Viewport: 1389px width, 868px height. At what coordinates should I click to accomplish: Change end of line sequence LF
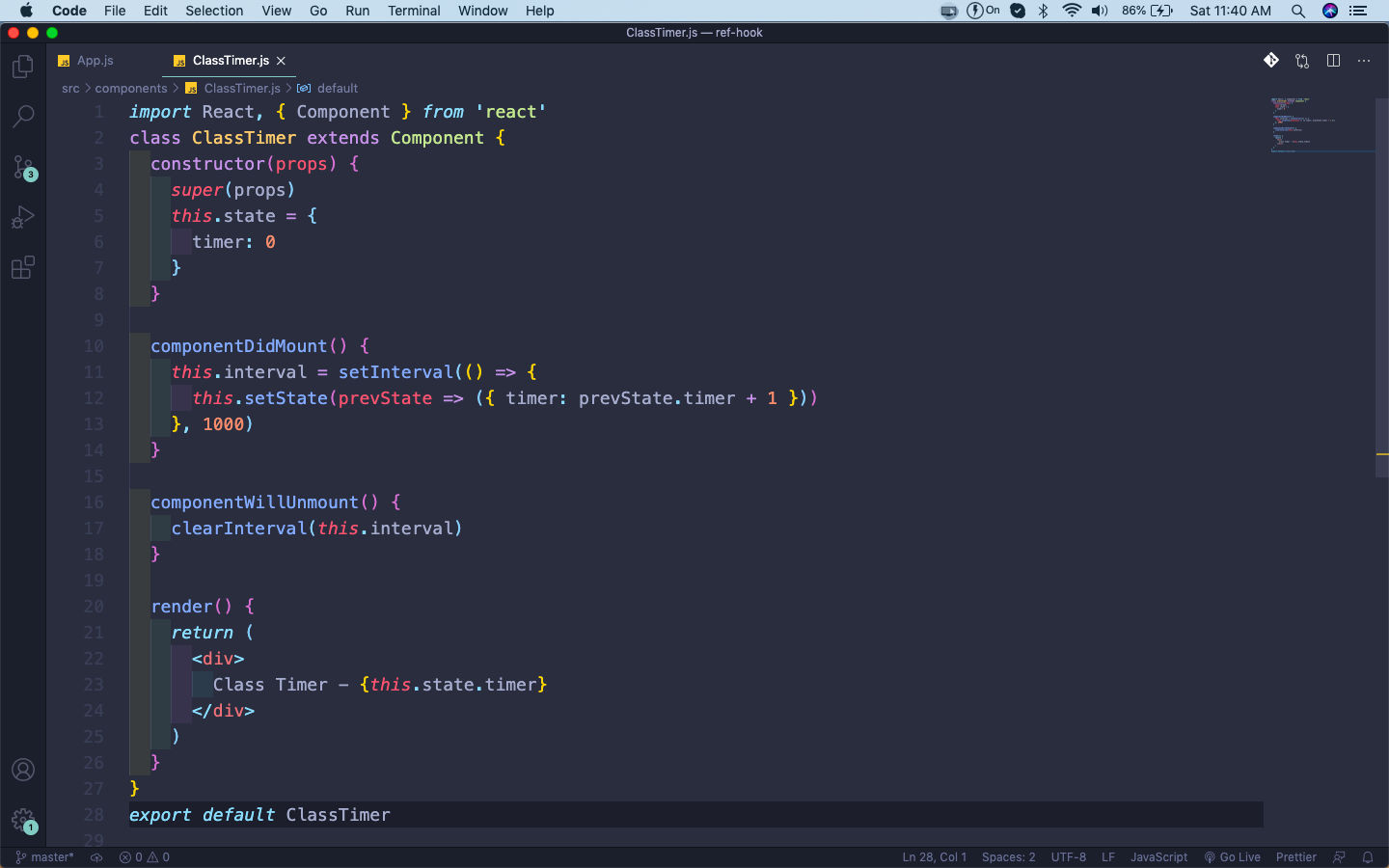point(1108,856)
